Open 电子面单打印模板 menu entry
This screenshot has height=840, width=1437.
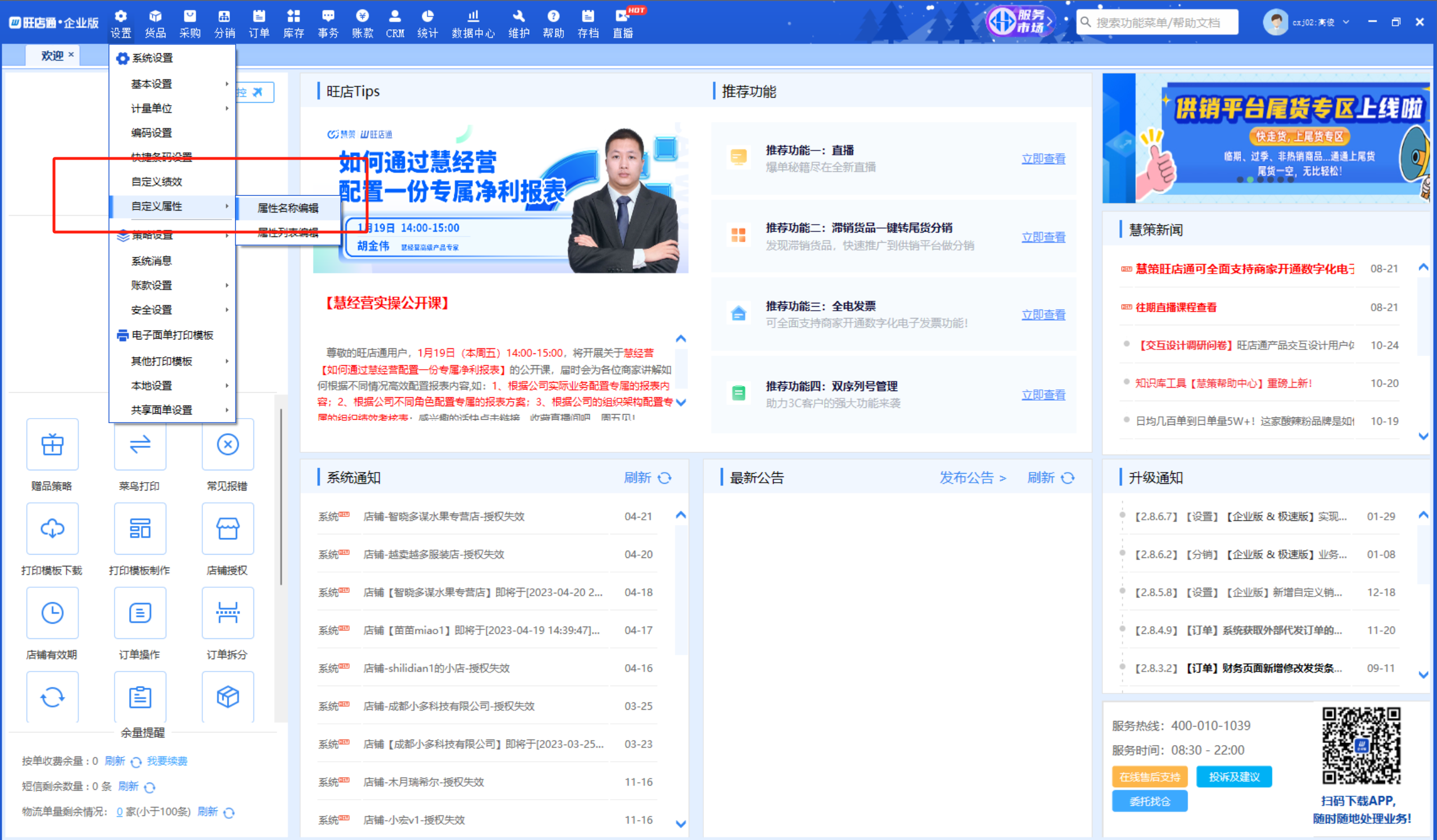pyautogui.click(x=172, y=335)
